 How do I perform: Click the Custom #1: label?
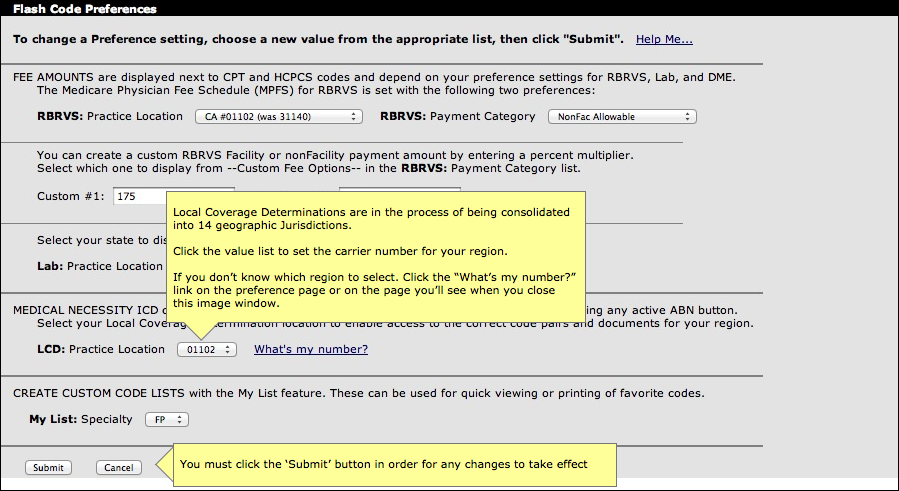(71, 196)
